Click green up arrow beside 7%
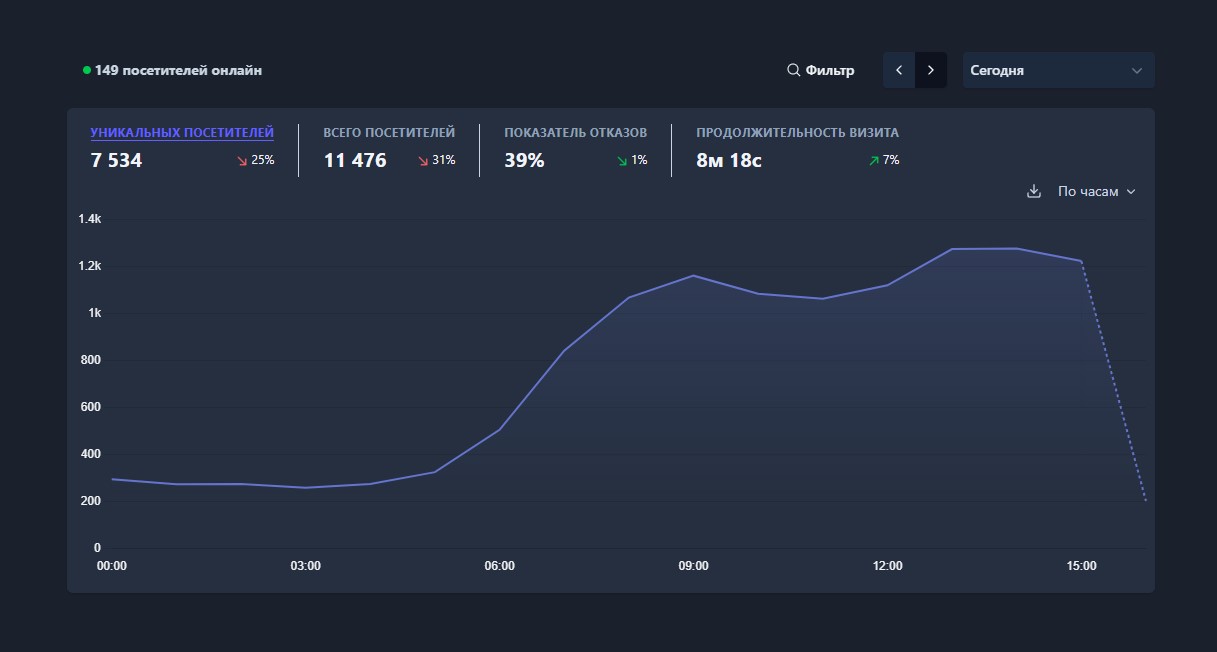Screen dimensions: 1217x652 coord(874,161)
